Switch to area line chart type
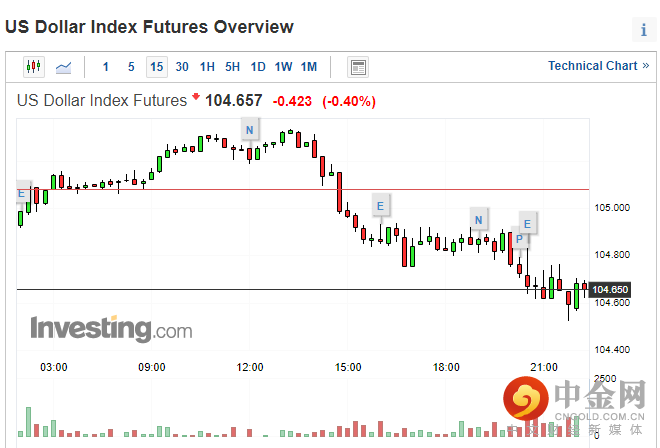The image size is (660, 448). pyautogui.click(x=63, y=67)
